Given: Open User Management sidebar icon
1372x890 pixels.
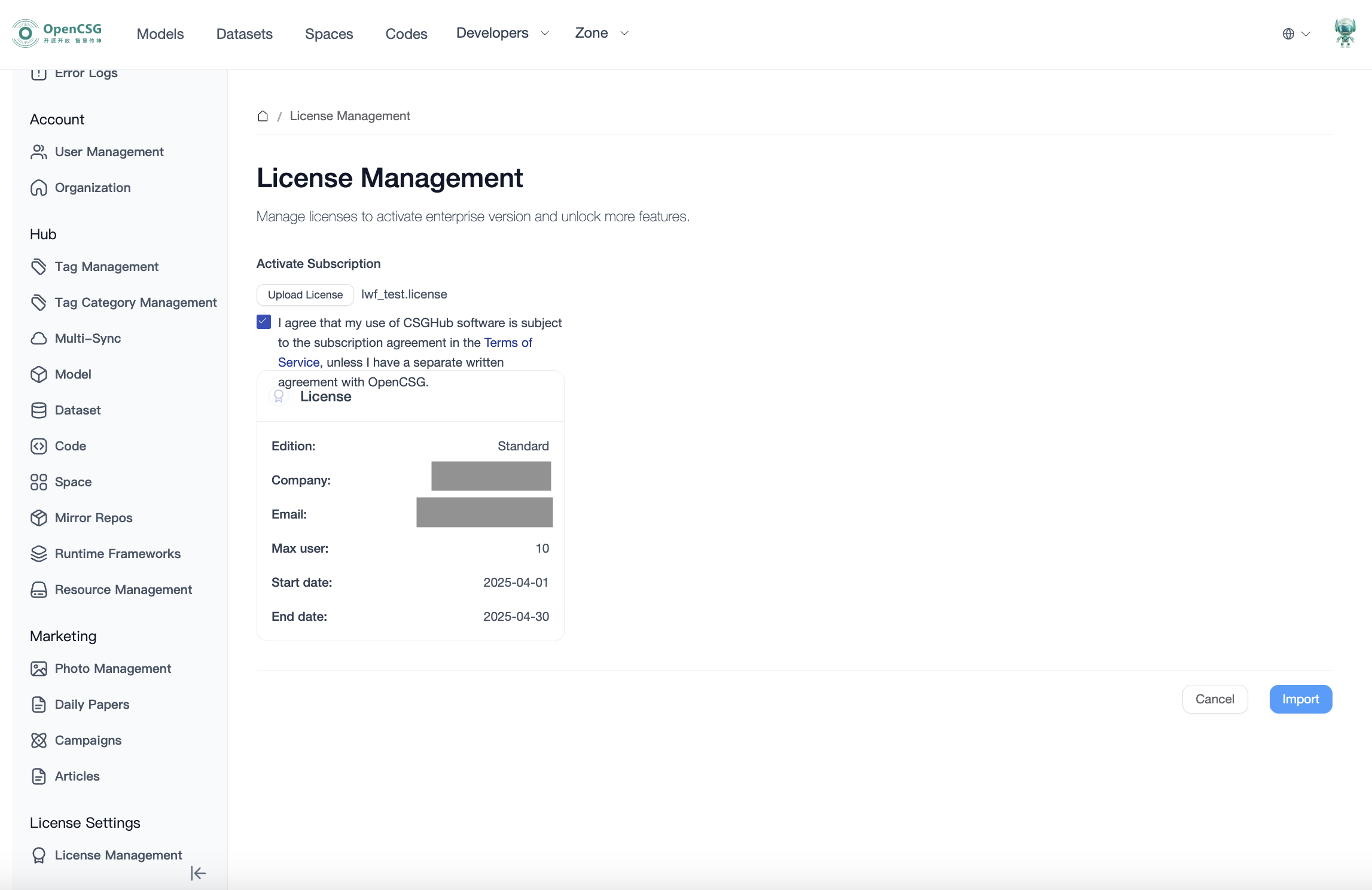Looking at the screenshot, I should (x=39, y=152).
